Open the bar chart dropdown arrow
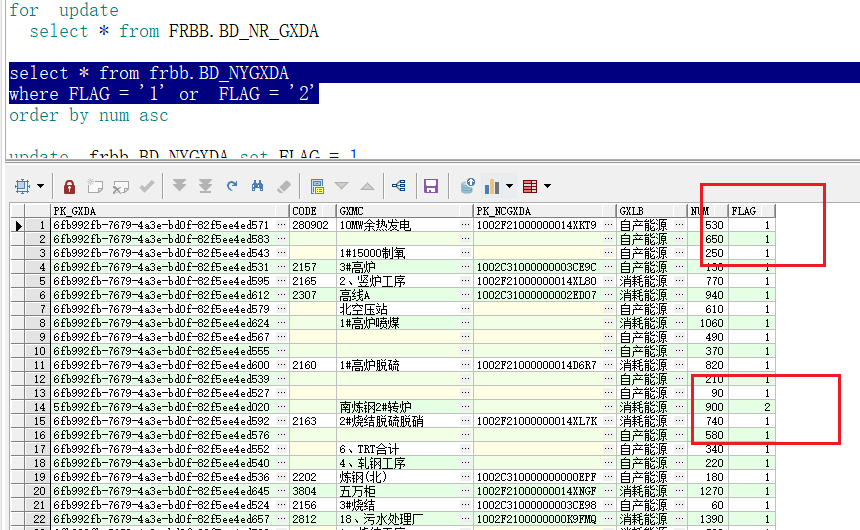Viewport: 860px width, 530px height. tap(510, 187)
